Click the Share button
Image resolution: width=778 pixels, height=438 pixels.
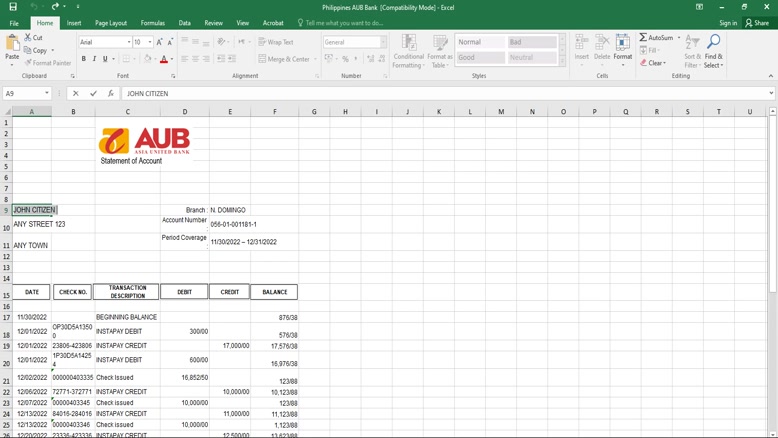coord(757,23)
